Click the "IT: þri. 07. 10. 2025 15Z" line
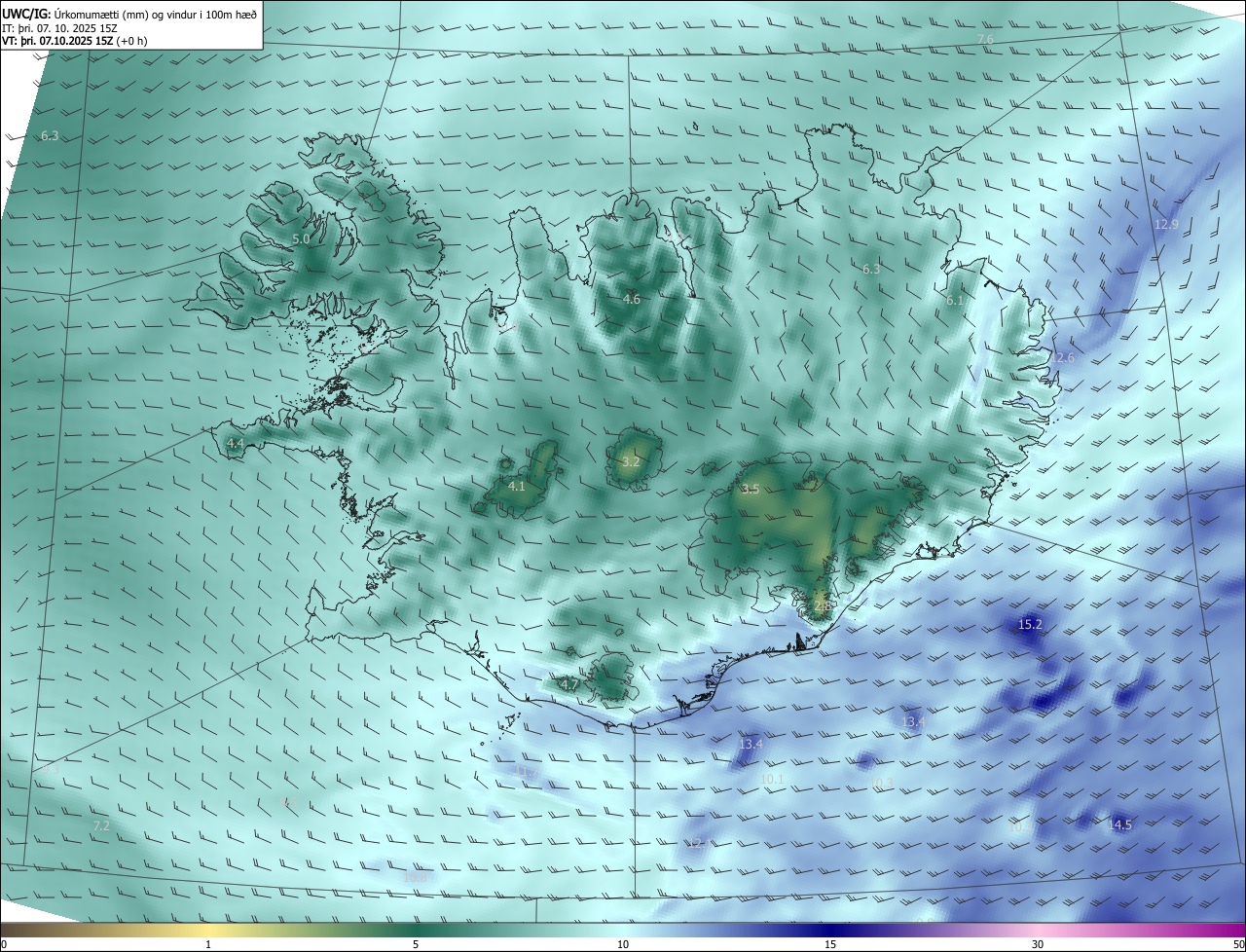The width and height of the screenshot is (1246, 952). [x=59, y=27]
